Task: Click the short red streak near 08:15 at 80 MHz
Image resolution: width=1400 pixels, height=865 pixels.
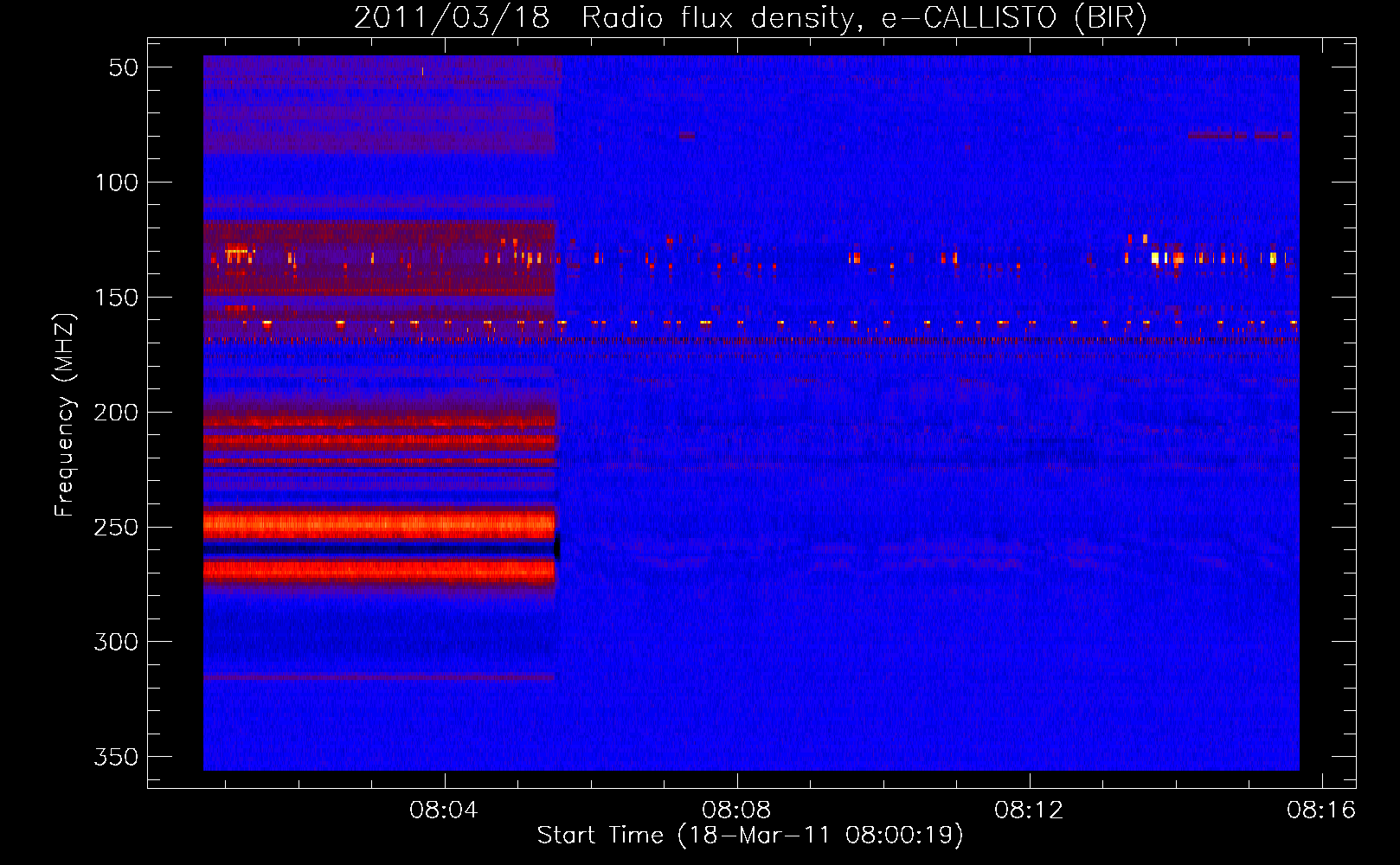Action: 1241,135
